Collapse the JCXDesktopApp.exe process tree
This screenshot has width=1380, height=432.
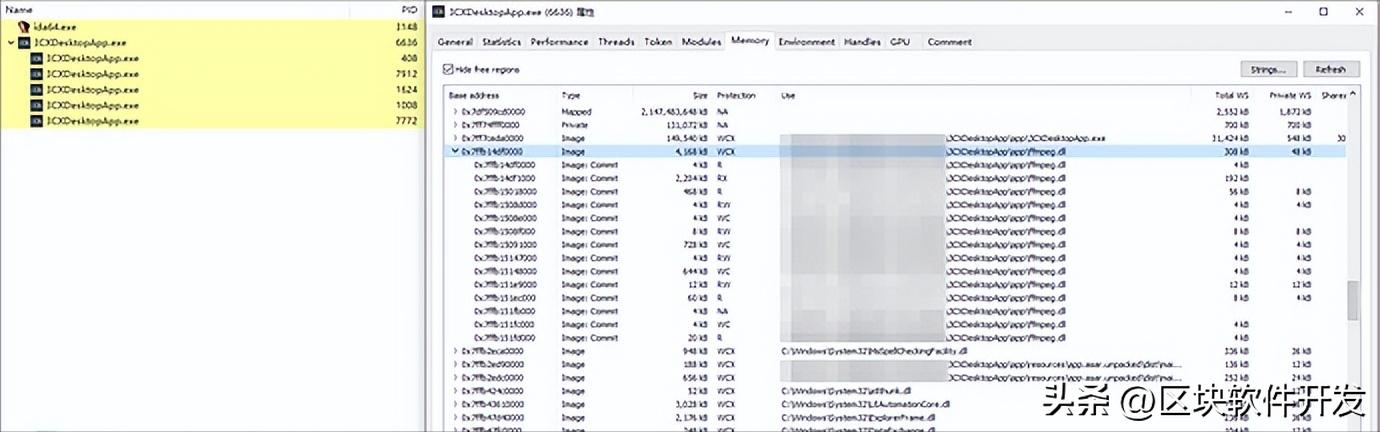[x=11, y=43]
